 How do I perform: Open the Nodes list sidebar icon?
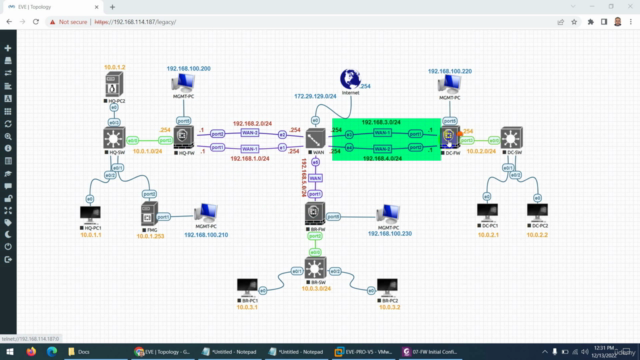pos(8,61)
